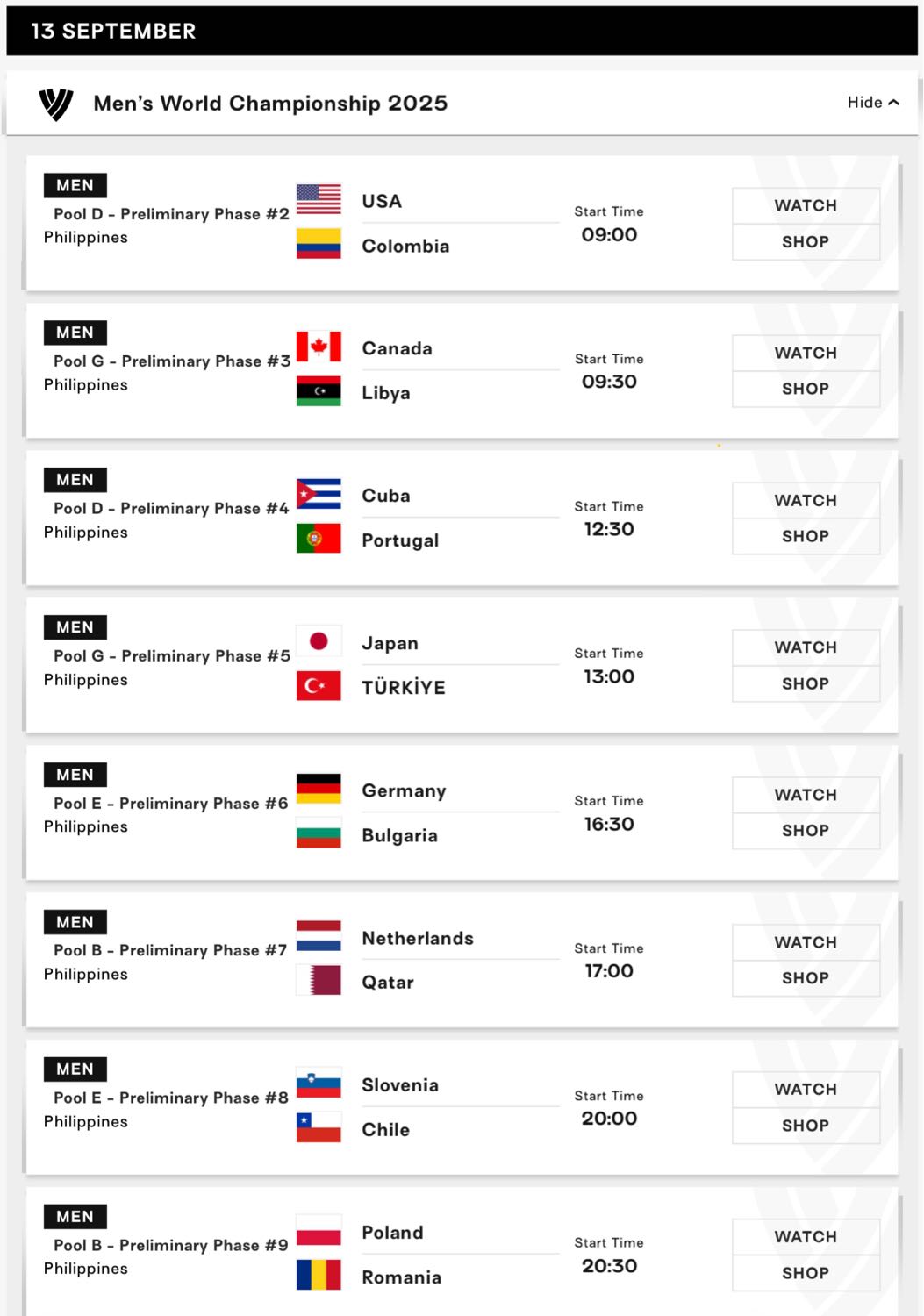Image resolution: width=924 pixels, height=1316 pixels.
Task: Click the Romania flag icon
Action: pyautogui.click(x=319, y=1276)
